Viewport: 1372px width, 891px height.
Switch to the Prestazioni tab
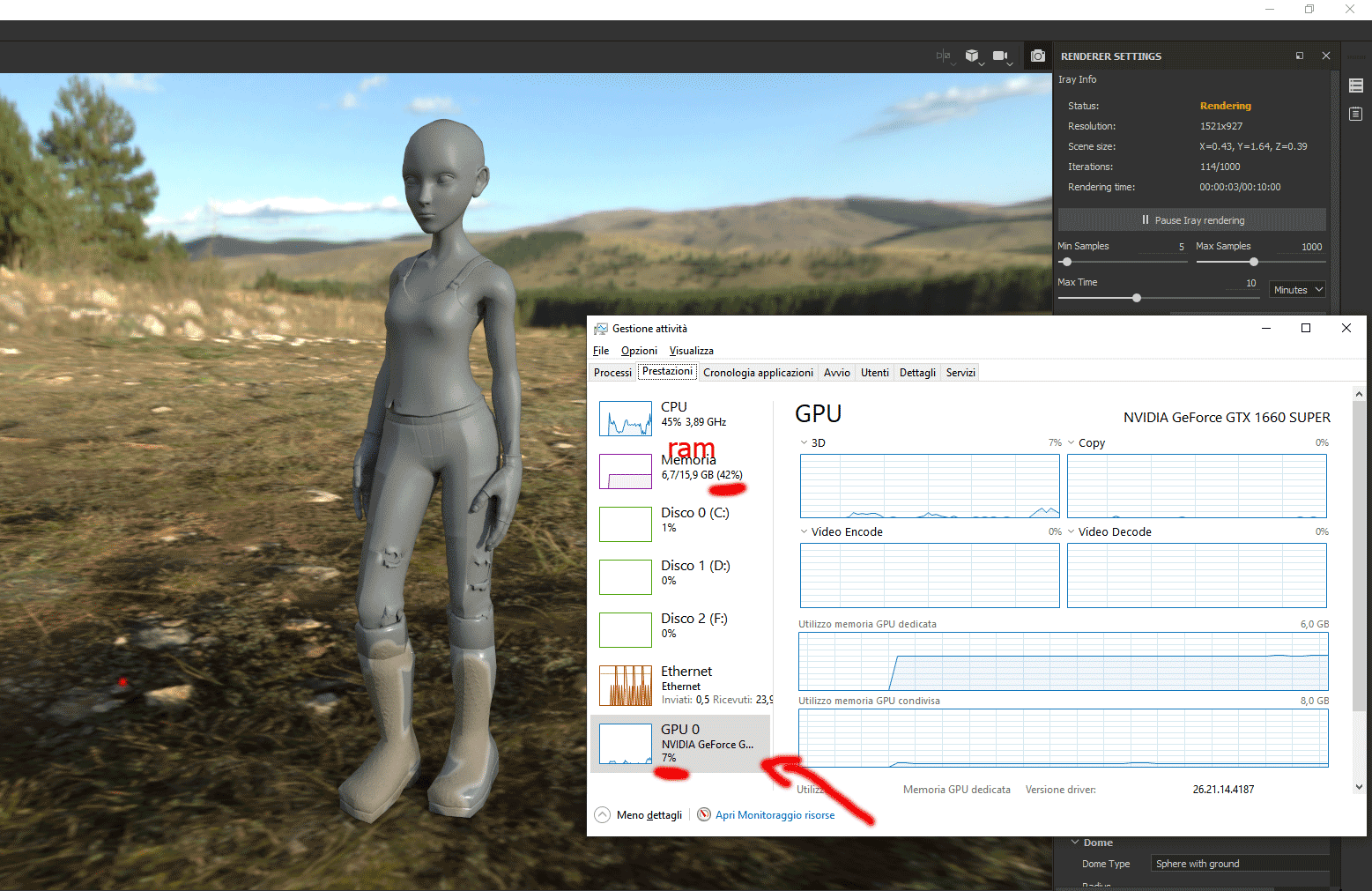(667, 372)
